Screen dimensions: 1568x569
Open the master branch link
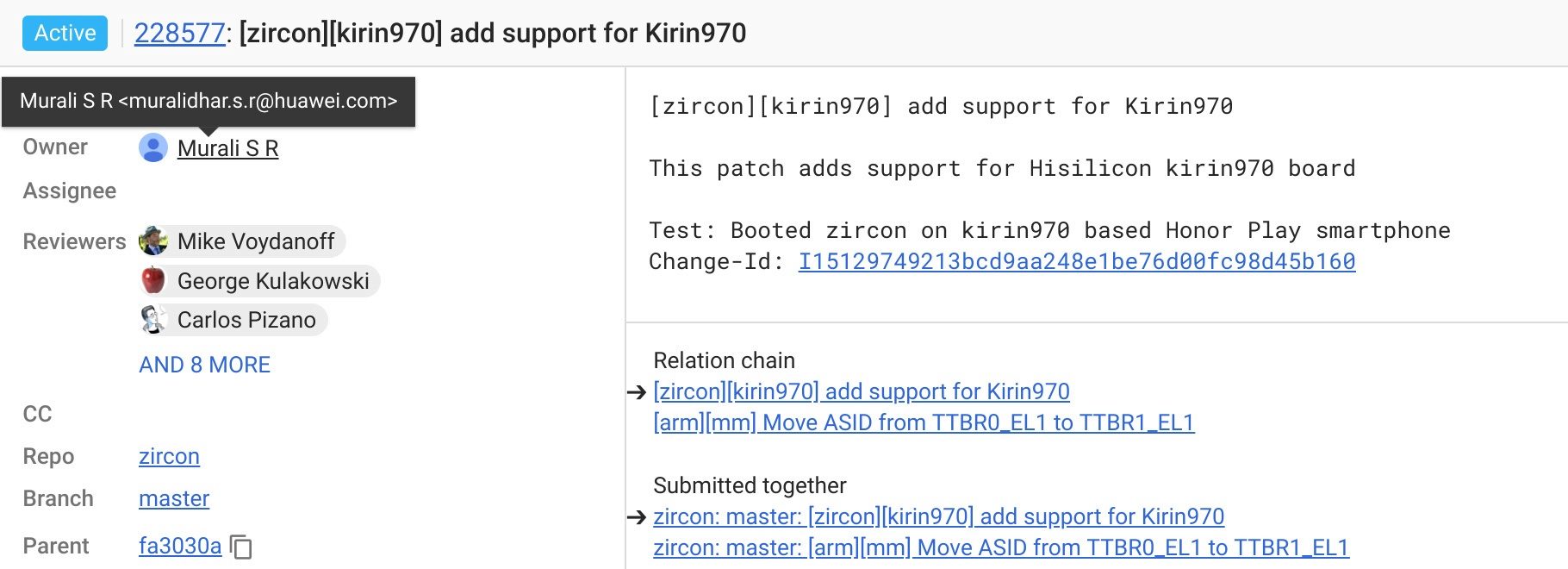click(174, 498)
